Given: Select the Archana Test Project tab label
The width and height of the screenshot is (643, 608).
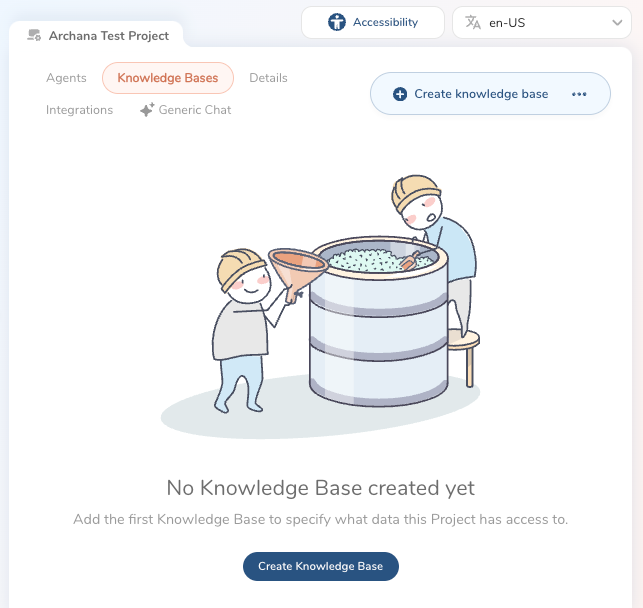Looking at the screenshot, I should coord(109,36).
